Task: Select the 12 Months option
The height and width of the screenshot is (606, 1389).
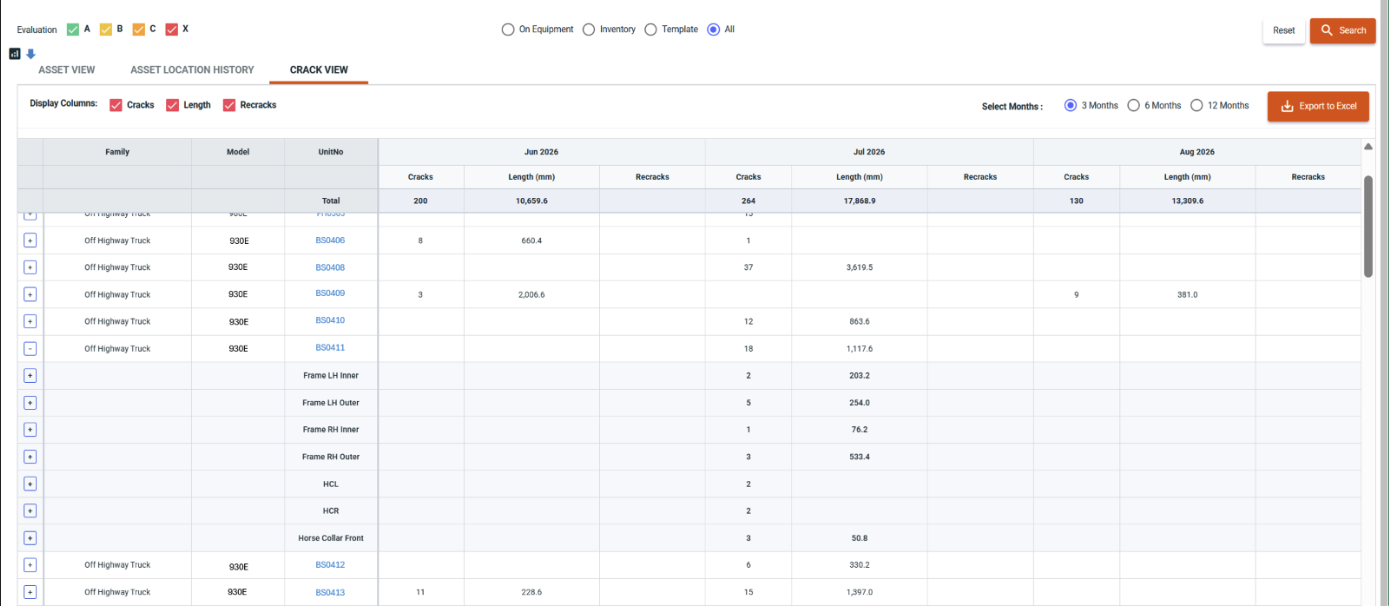Action: [1197, 105]
